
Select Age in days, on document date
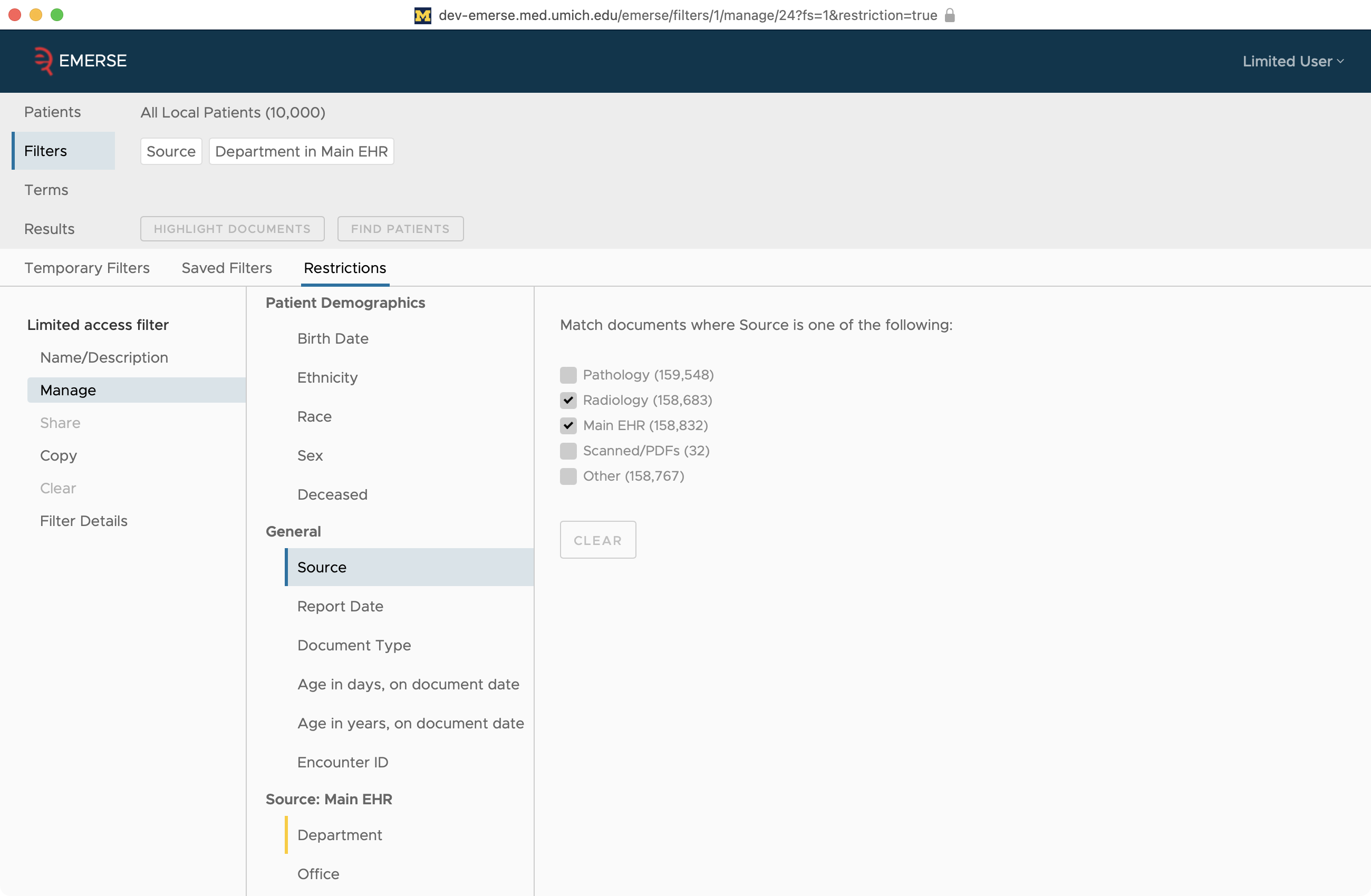click(409, 684)
